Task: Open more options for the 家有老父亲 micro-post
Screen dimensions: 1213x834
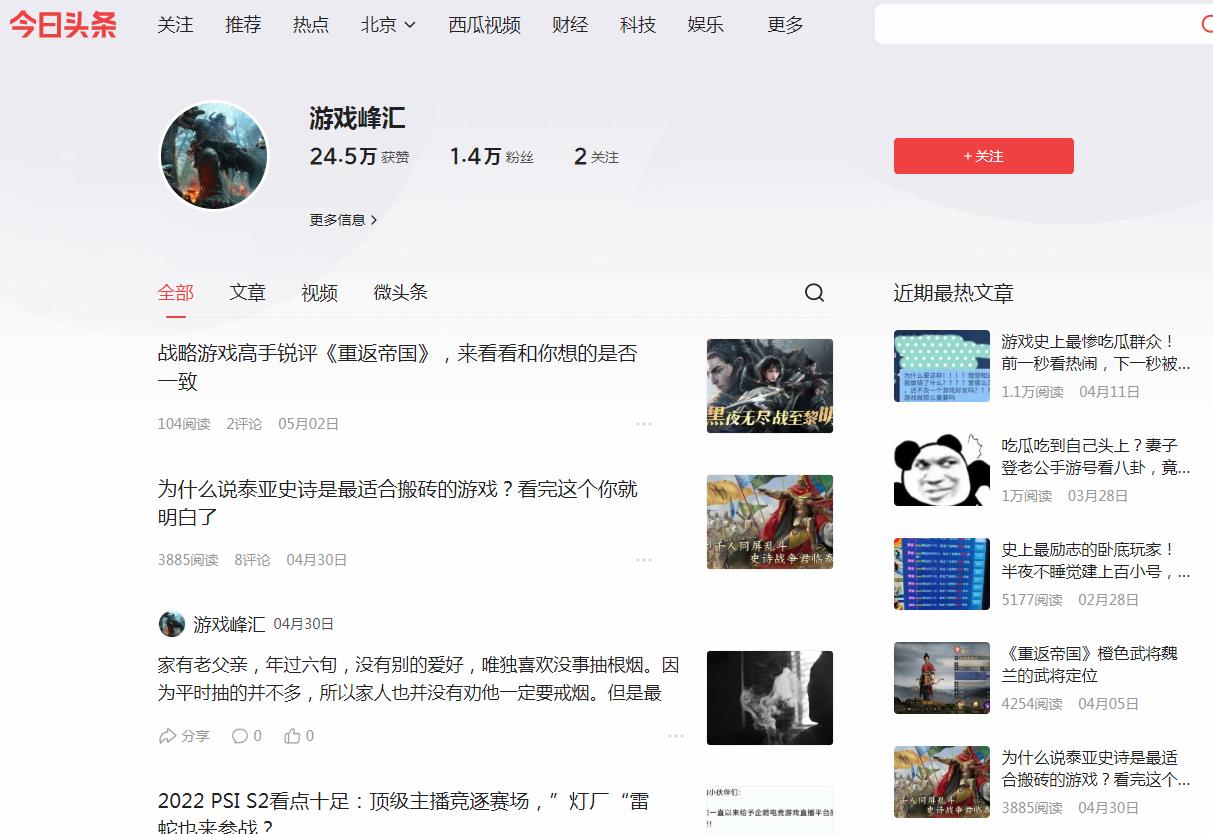Action: 676,736
